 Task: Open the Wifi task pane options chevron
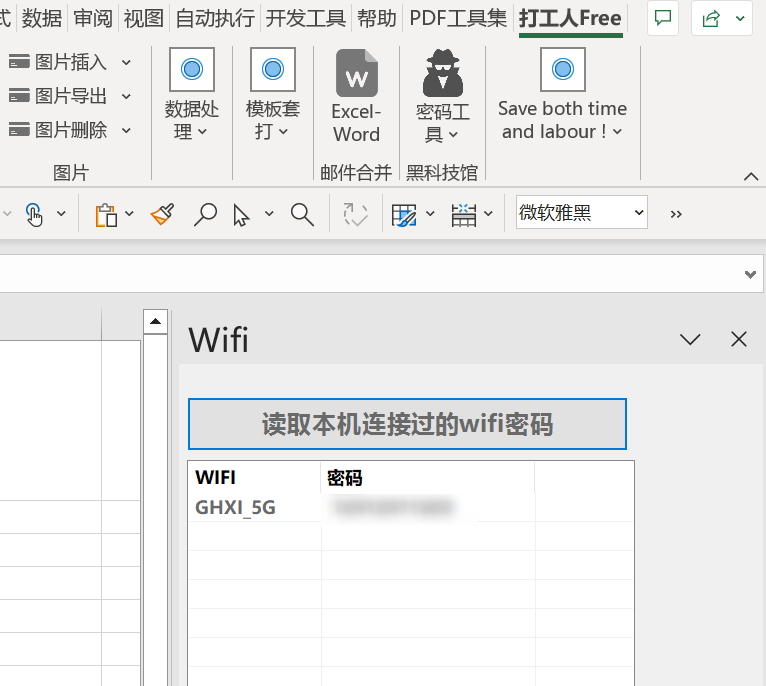pos(690,339)
